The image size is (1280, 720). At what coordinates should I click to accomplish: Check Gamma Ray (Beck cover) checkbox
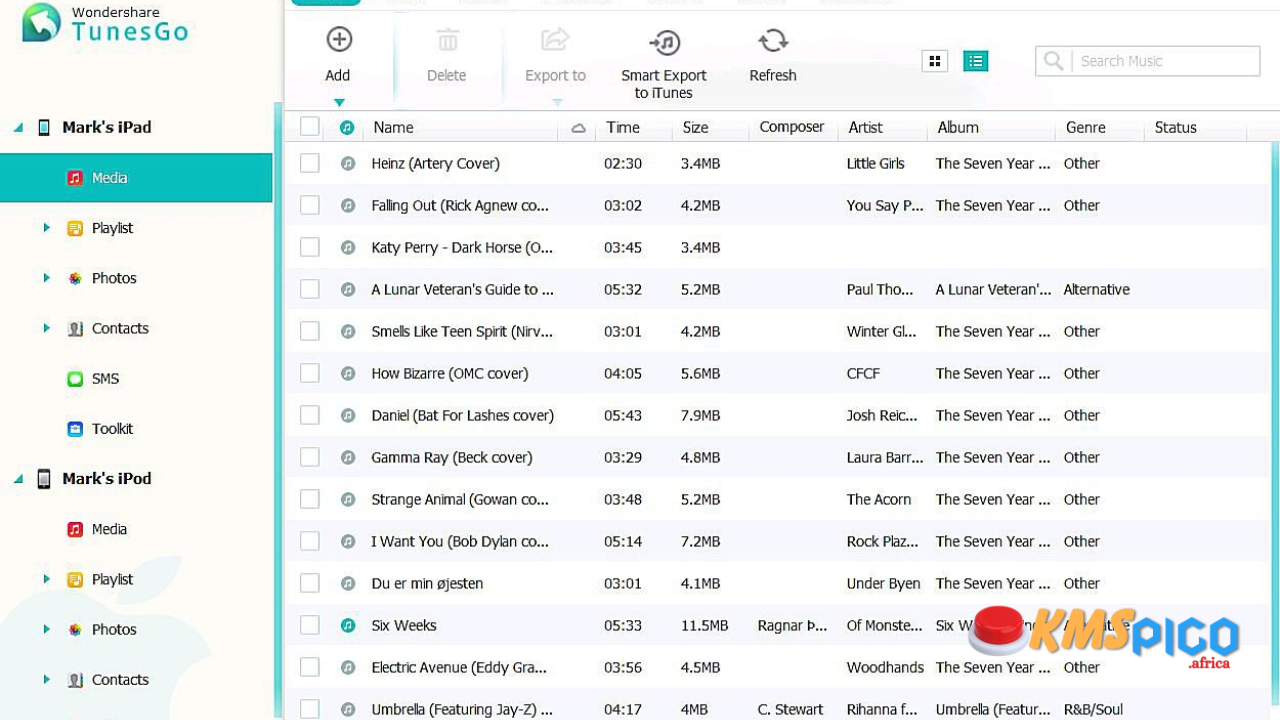[x=310, y=457]
